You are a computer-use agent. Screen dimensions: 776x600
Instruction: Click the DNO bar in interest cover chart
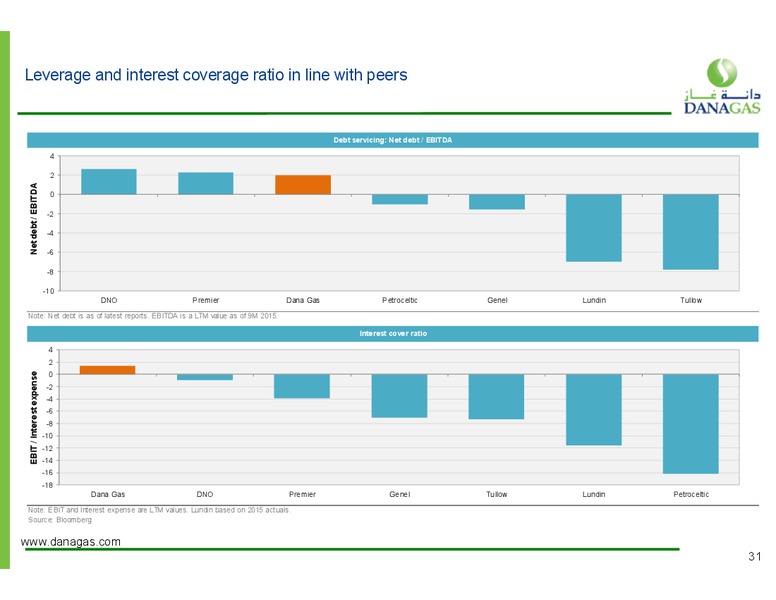coord(205,377)
